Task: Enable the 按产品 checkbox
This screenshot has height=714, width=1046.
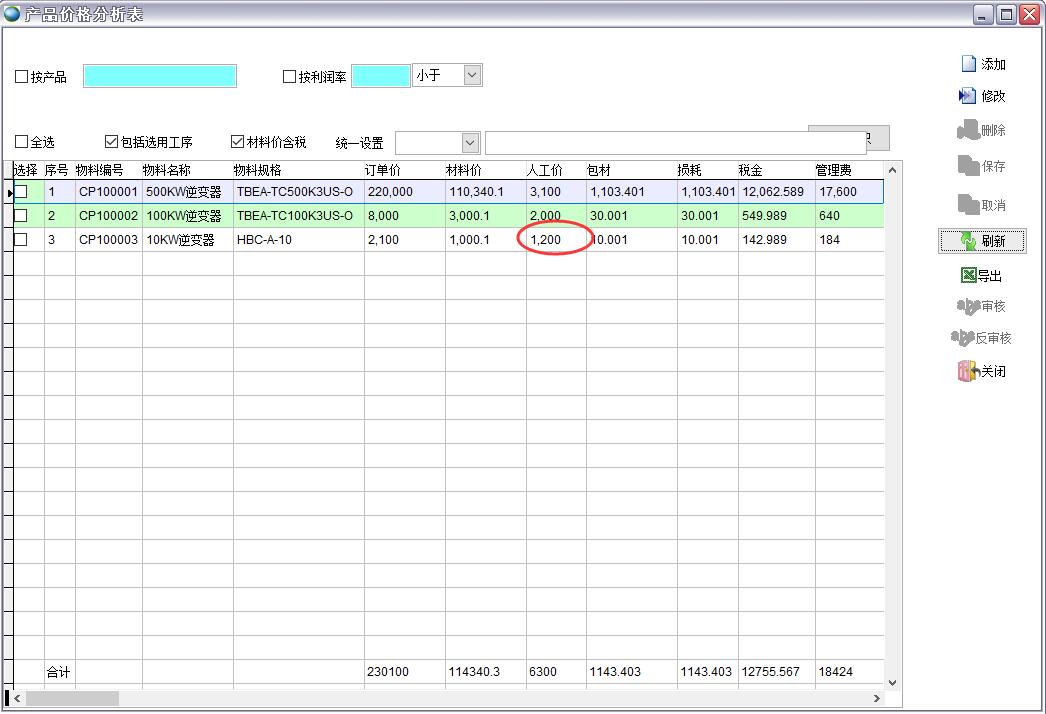Action: pos(22,77)
